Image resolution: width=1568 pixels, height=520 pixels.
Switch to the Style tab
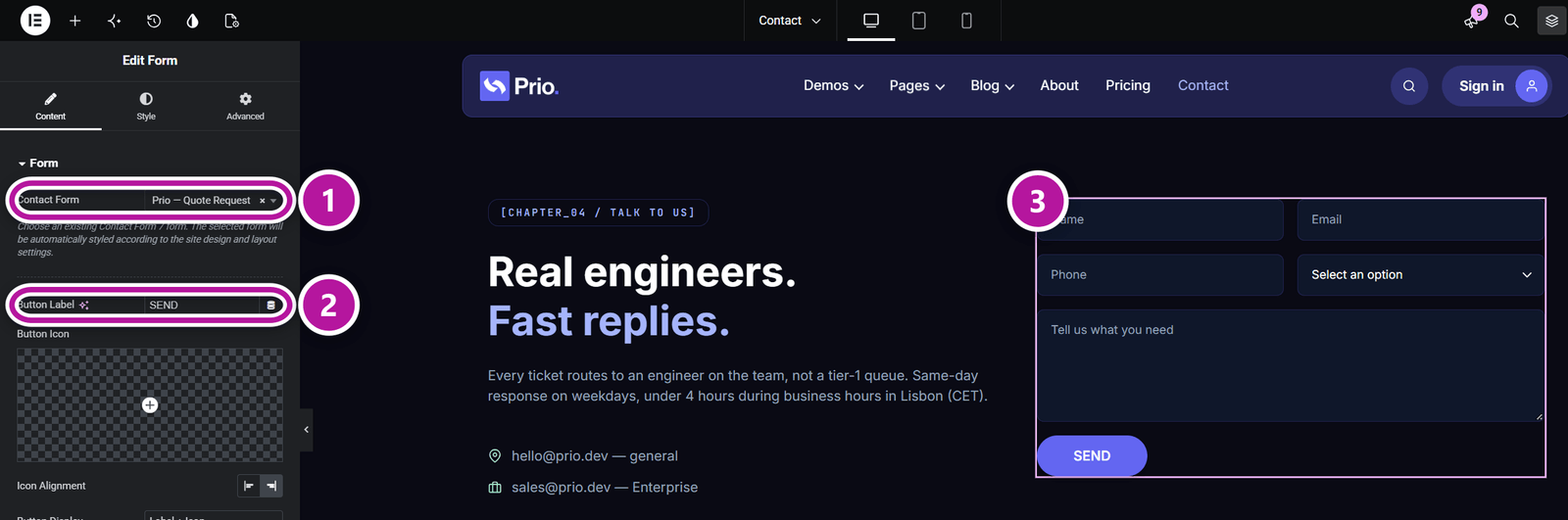tap(146, 106)
